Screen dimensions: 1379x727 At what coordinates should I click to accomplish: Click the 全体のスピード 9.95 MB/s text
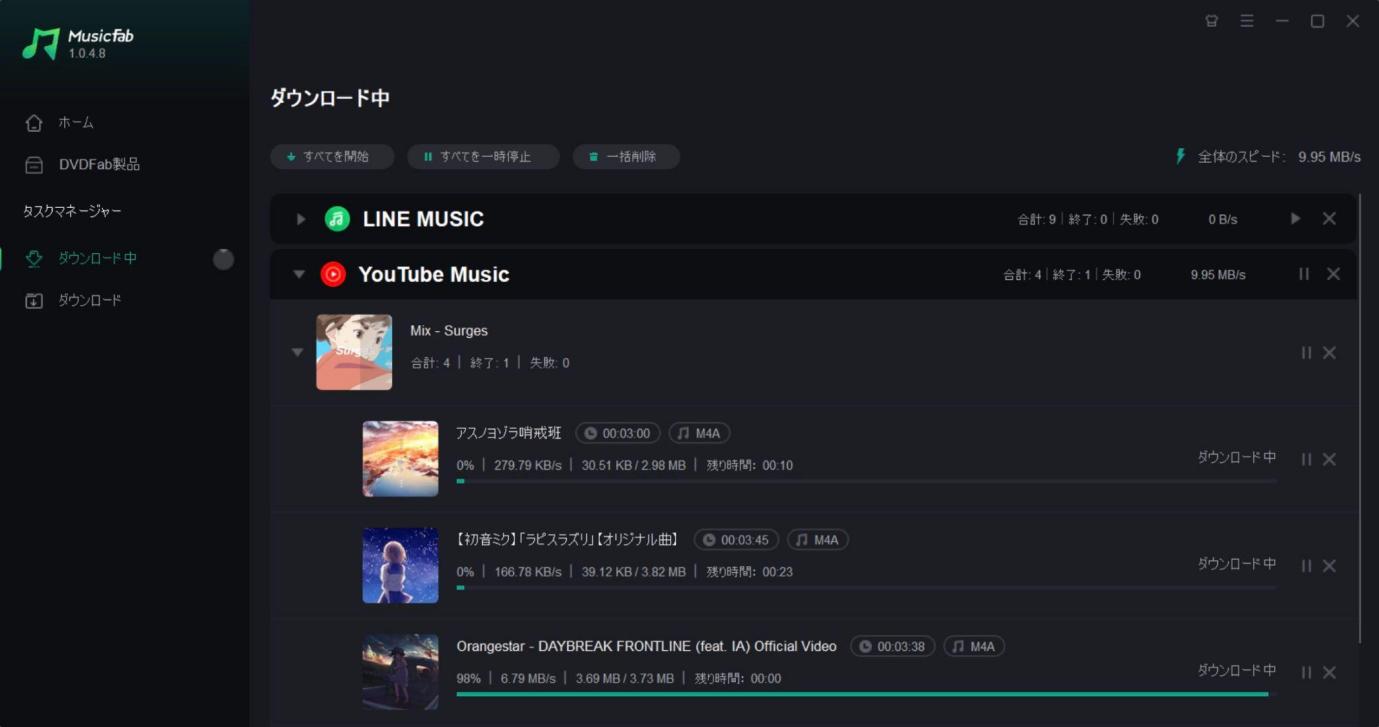pos(1280,157)
